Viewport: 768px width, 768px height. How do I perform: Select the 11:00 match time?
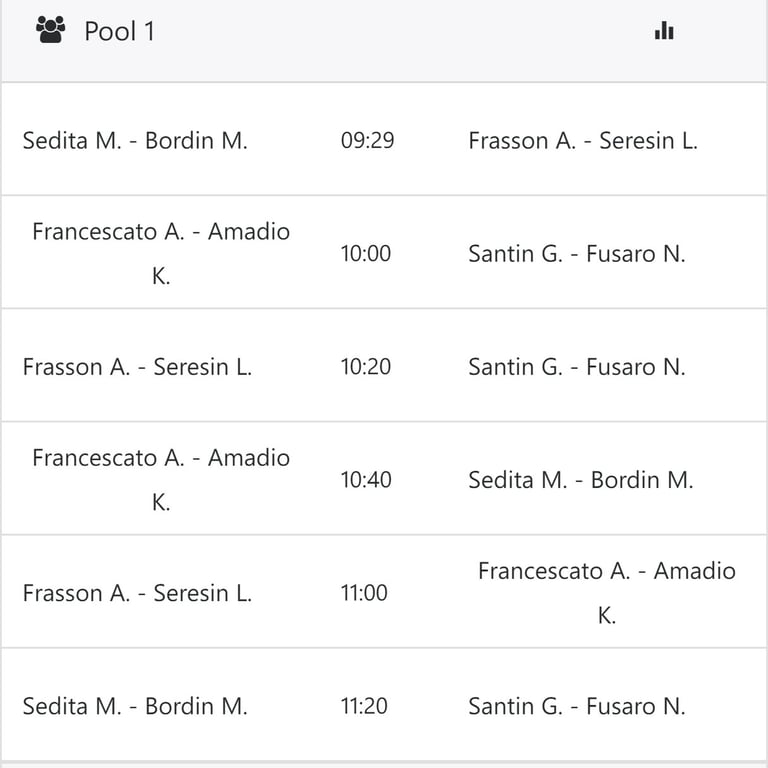[x=364, y=593]
